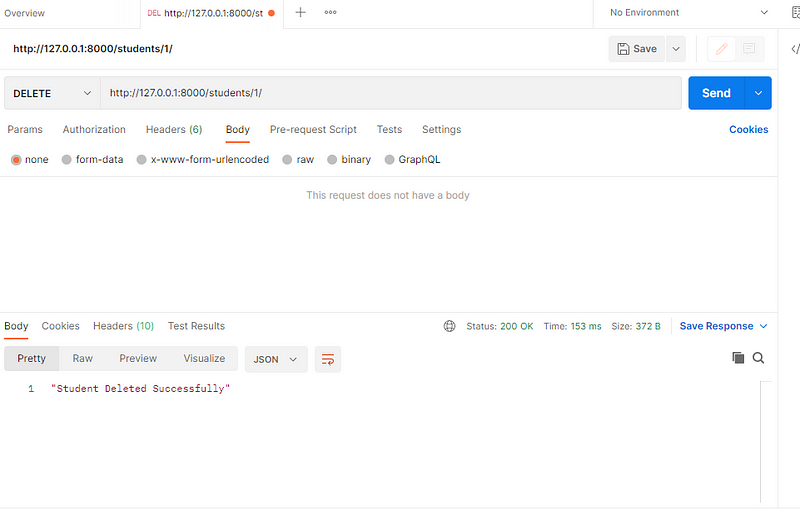
Task: Open the Cookies link
Action: [748, 130]
